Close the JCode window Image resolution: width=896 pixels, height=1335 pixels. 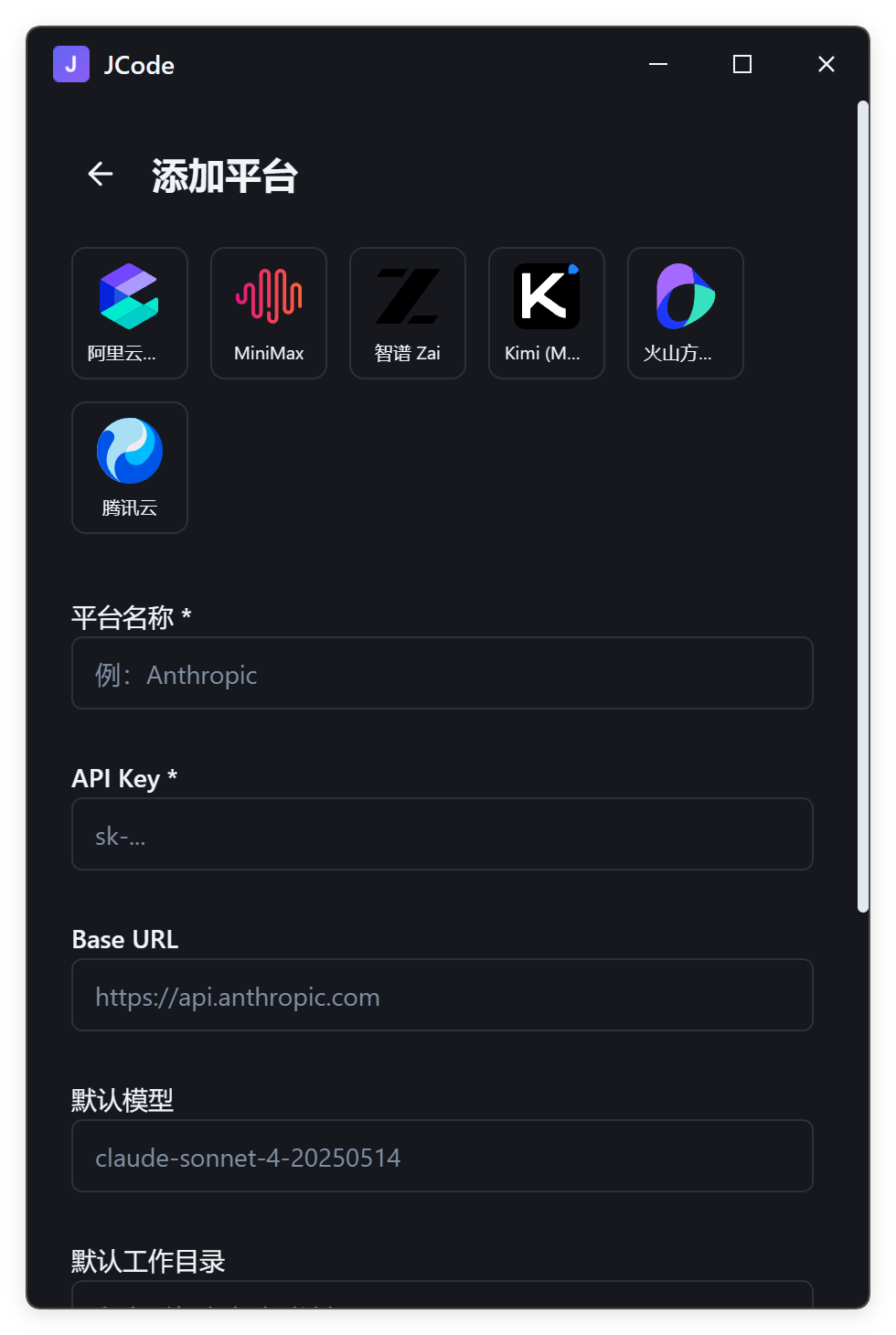coord(827,64)
